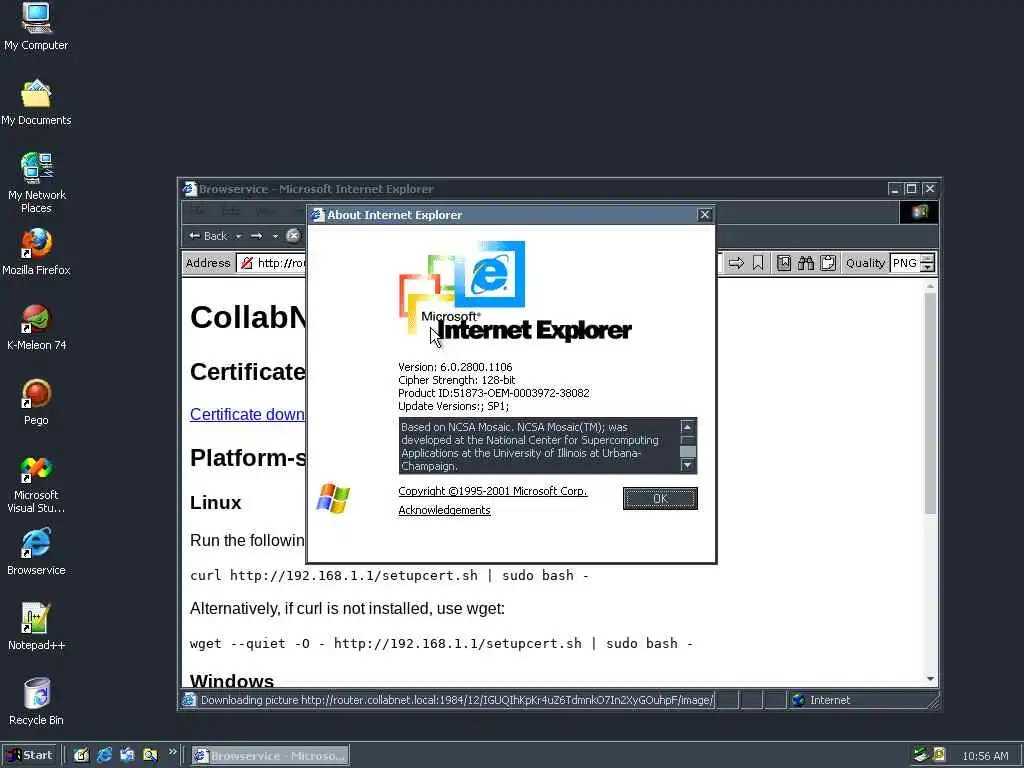The height and width of the screenshot is (768, 1024).
Task: Click the Cipher Strength: 128-bit text
Action: pos(456,380)
